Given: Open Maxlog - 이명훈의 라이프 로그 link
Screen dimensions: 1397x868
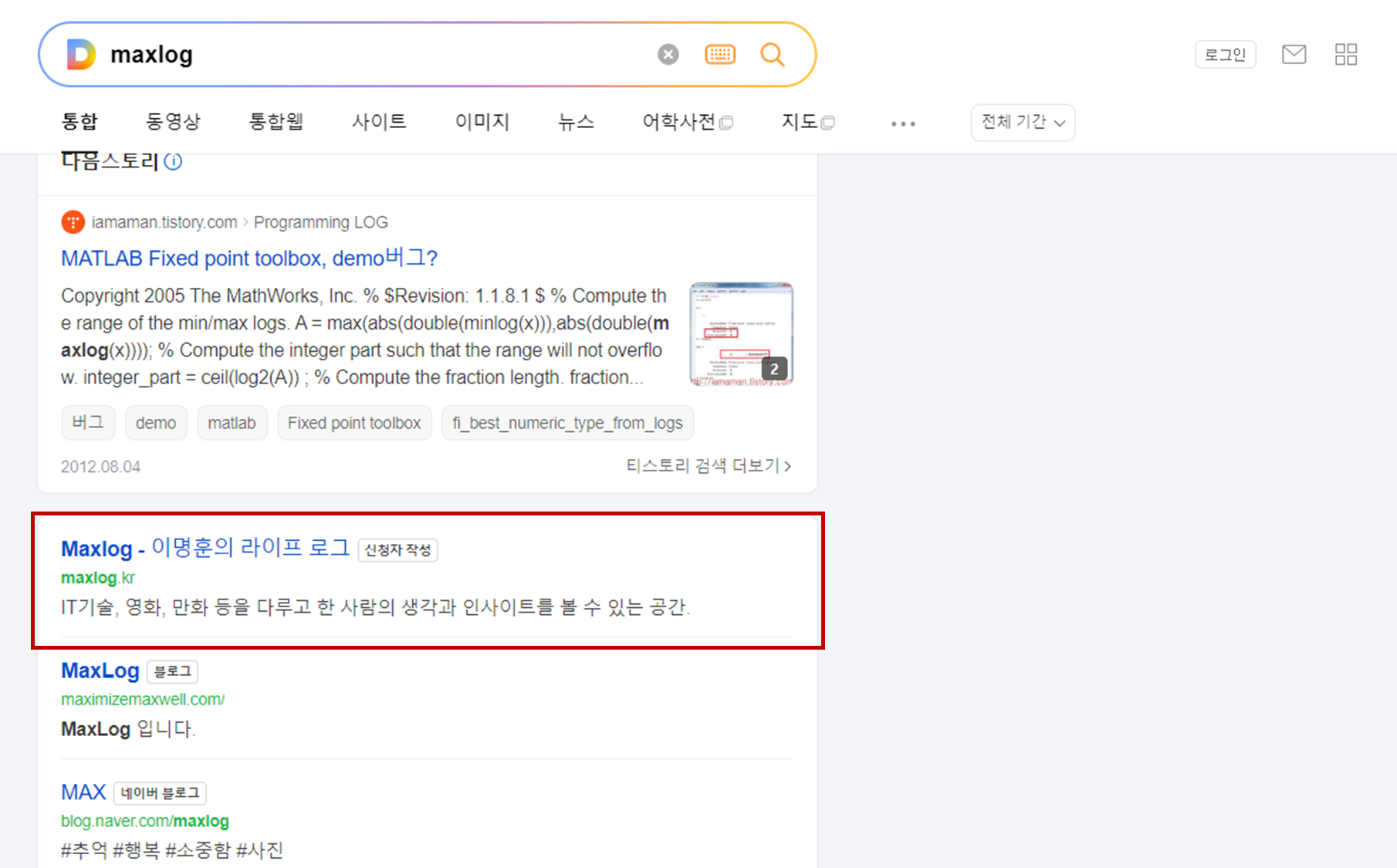Looking at the screenshot, I should (205, 549).
